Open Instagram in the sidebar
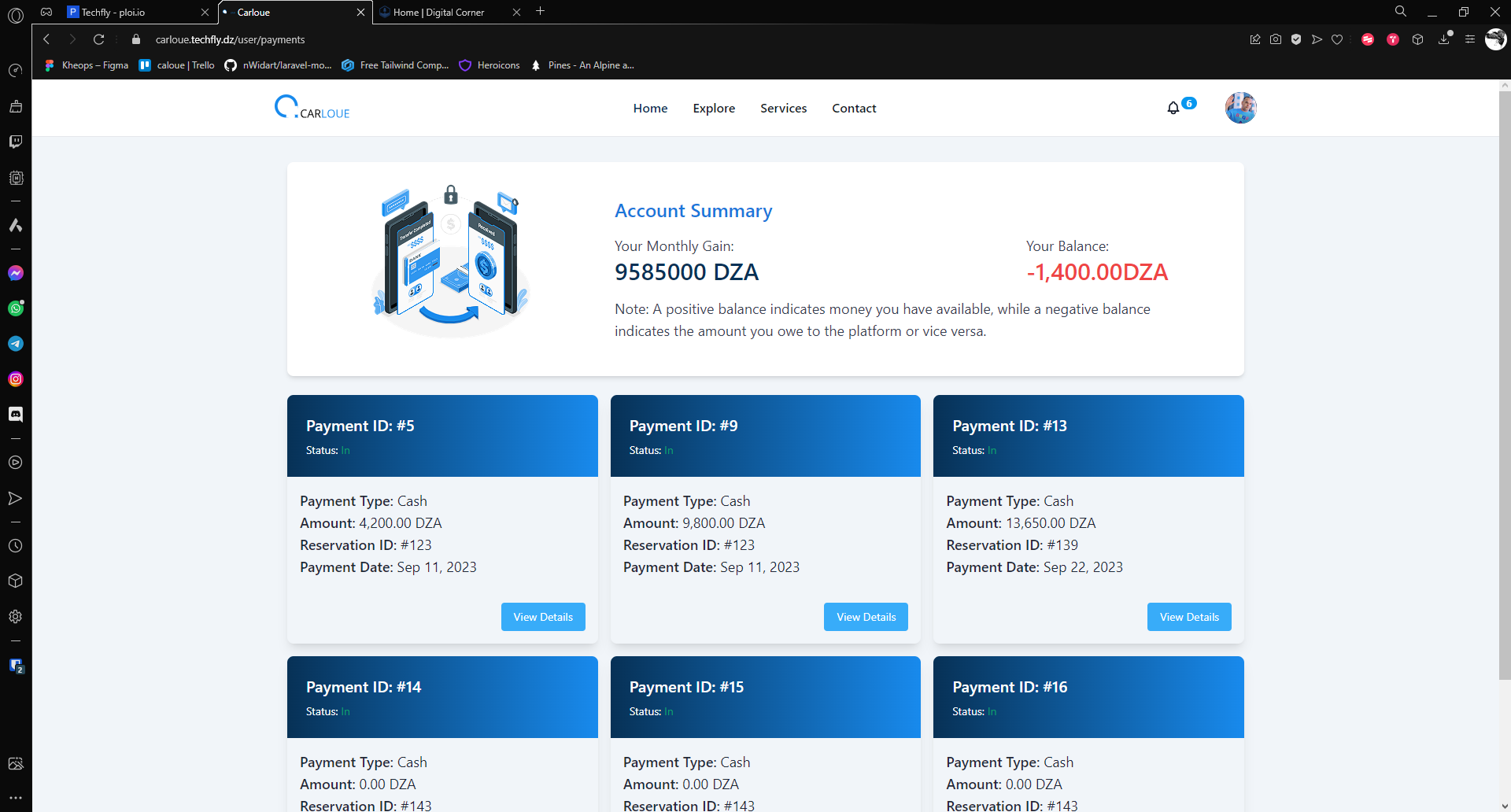1511x812 pixels. pos(16,379)
